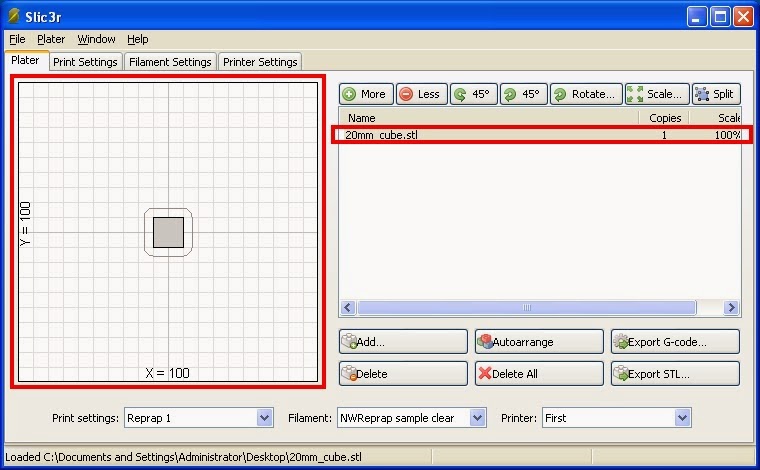Click the Copies column header
The width and height of the screenshot is (760, 470).
pos(665,118)
